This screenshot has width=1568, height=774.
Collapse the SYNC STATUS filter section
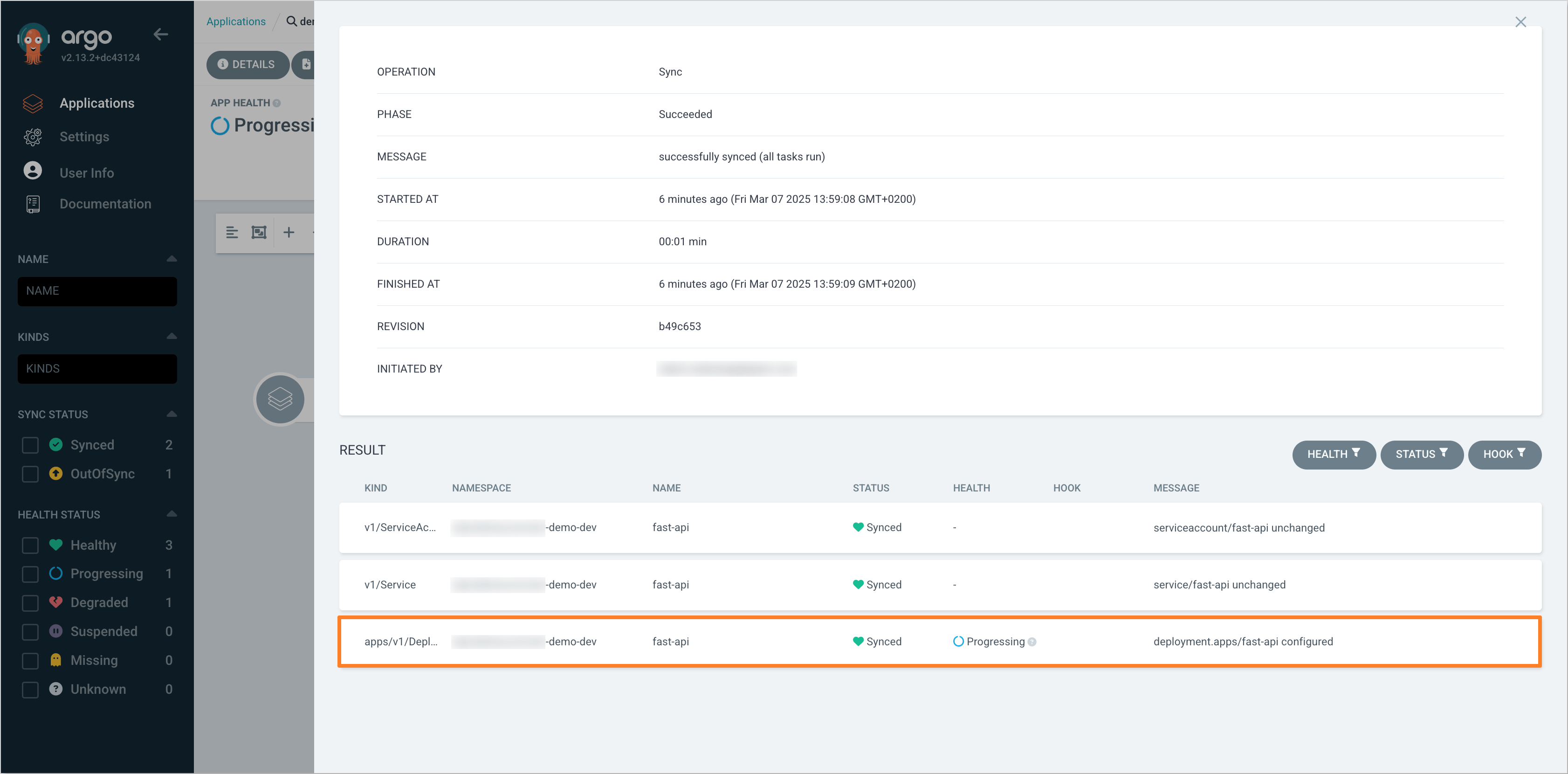click(x=172, y=414)
